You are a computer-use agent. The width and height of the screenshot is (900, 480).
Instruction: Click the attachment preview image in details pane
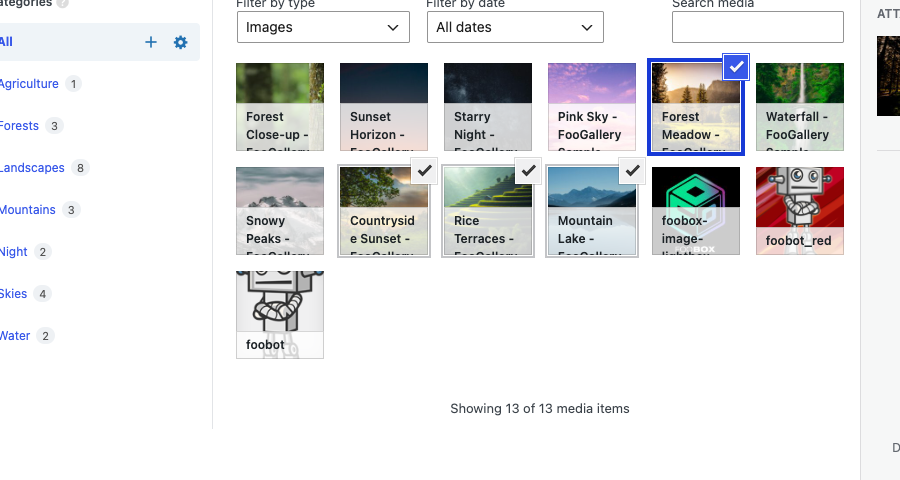click(889, 76)
